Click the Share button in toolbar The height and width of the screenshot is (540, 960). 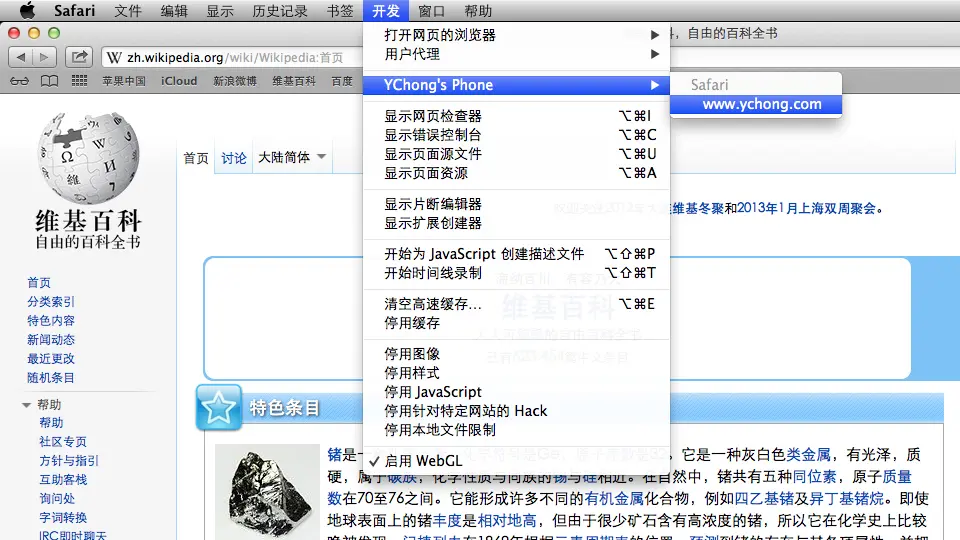coord(79,57)
